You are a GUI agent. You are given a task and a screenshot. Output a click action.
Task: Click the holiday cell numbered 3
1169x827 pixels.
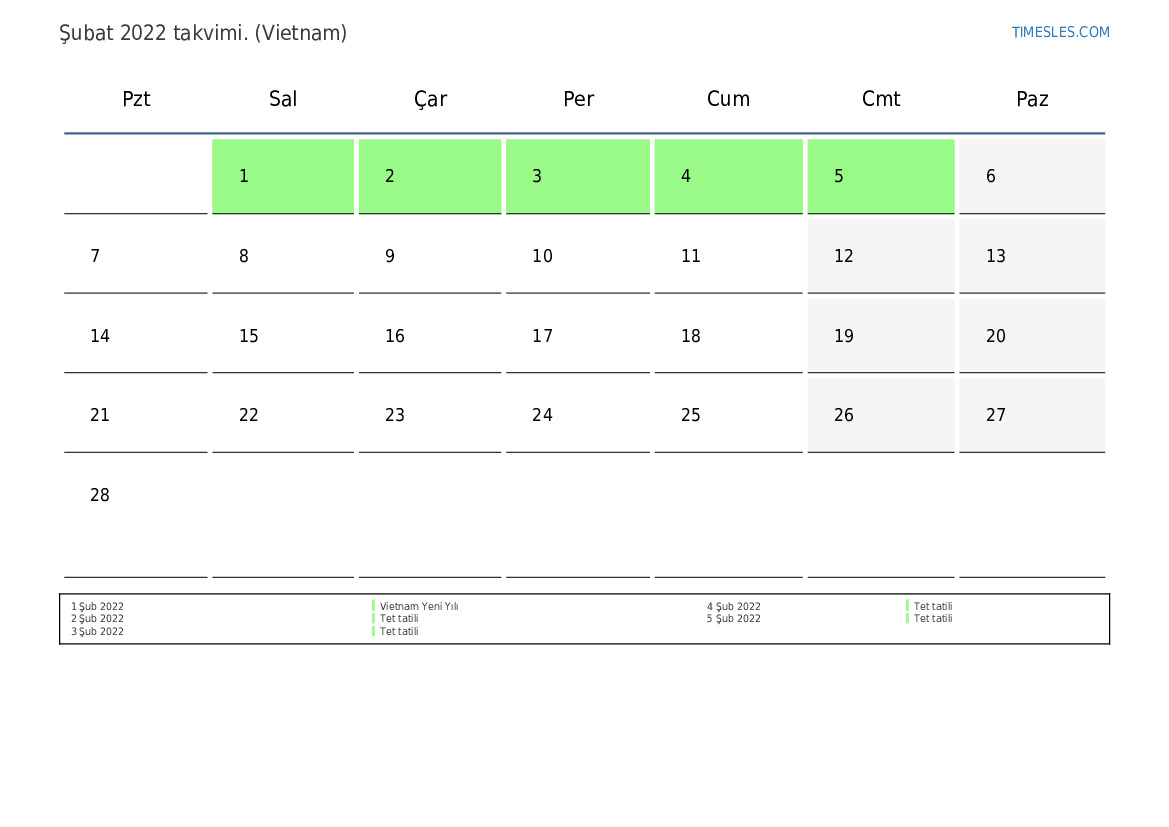click(x=578, y=176)
